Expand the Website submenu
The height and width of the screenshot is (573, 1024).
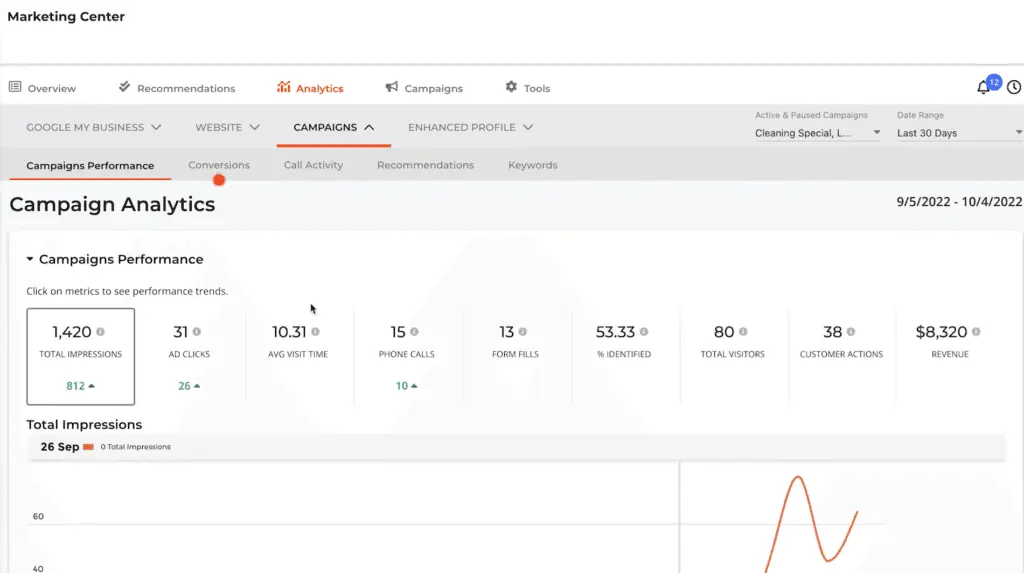(x=227, y=127)
